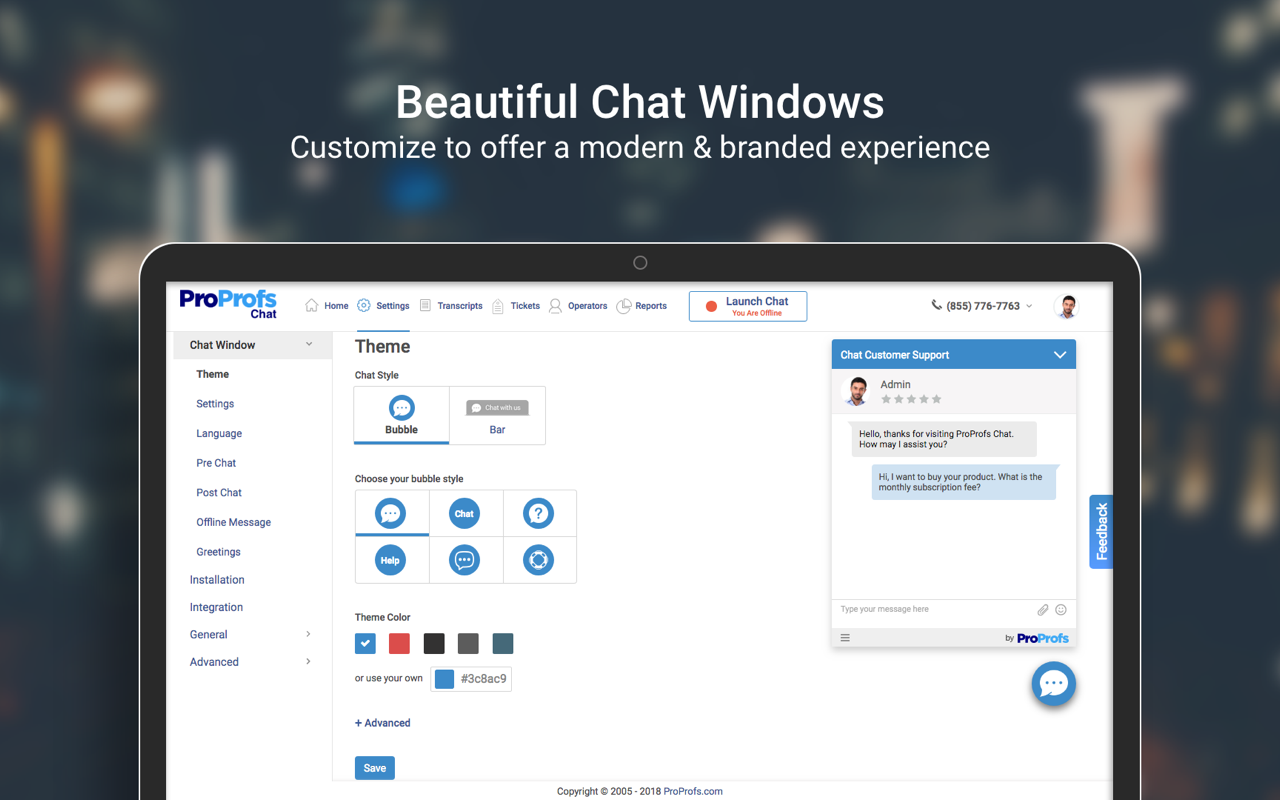Screen dimensions: 1280x800
Task: Click the greeting message from Admin
Action: point(944,439)
